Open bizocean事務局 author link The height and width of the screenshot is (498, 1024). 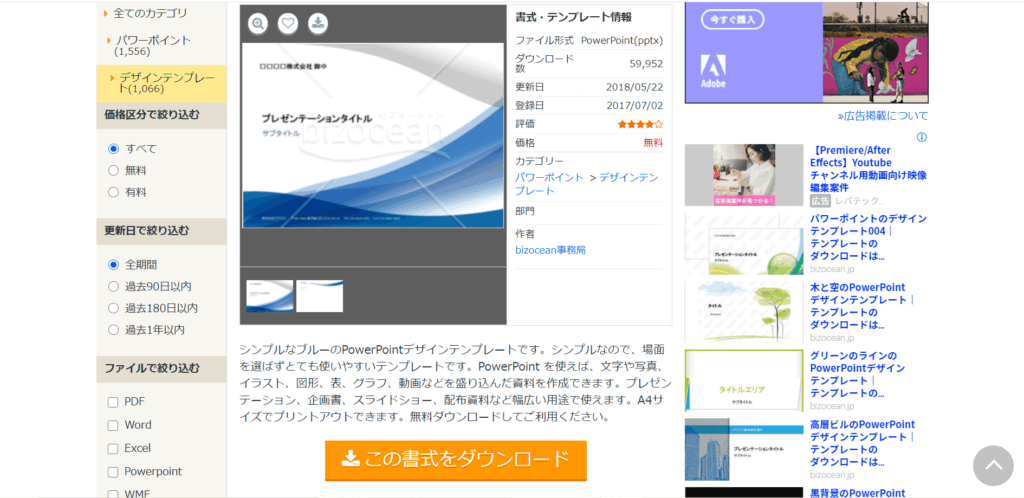tap(551, 250)
